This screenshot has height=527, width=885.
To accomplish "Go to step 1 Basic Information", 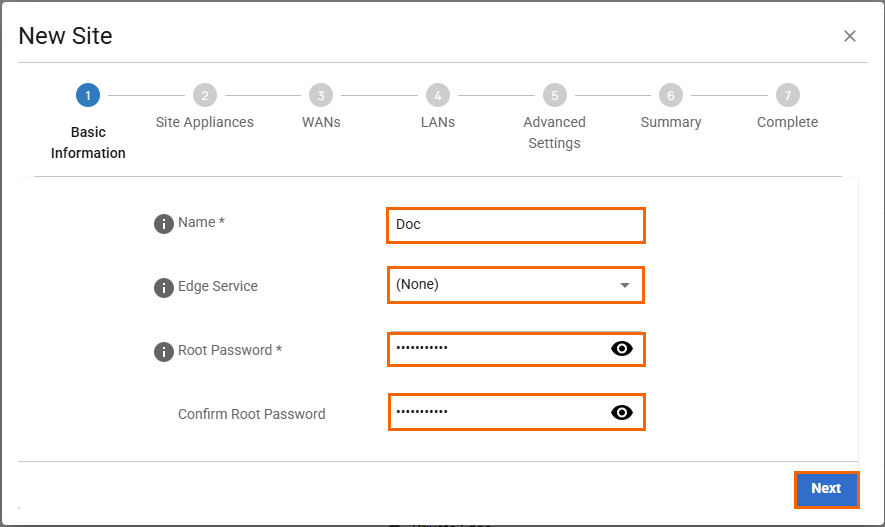I will (x=88, y=96).
